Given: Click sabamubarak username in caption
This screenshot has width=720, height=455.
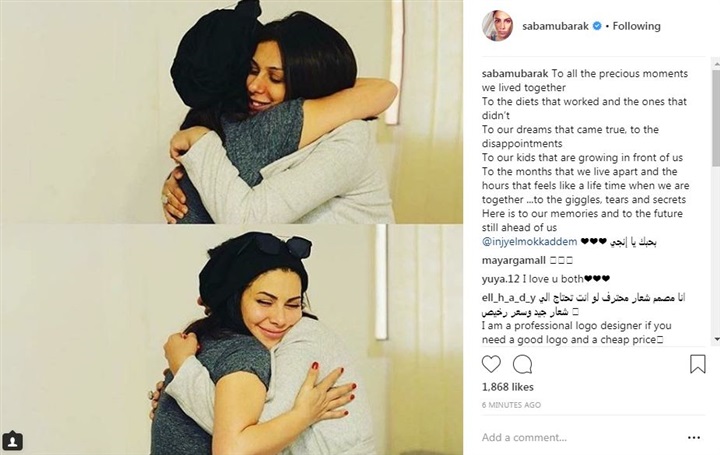Looking at the screenshot, I should (515, 73).
